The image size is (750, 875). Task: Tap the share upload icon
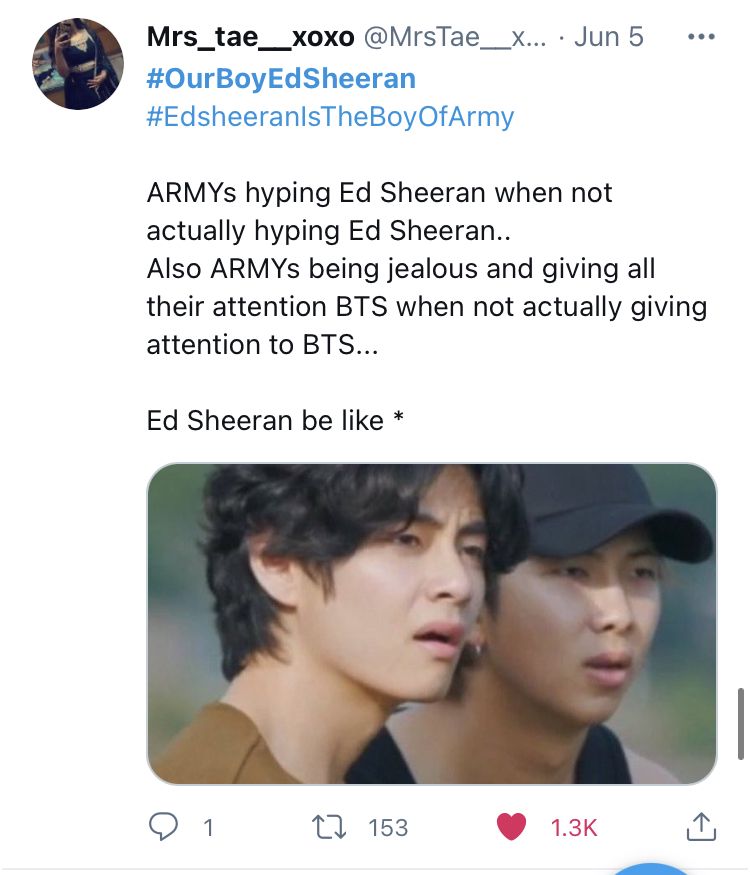tap(701, 826)
